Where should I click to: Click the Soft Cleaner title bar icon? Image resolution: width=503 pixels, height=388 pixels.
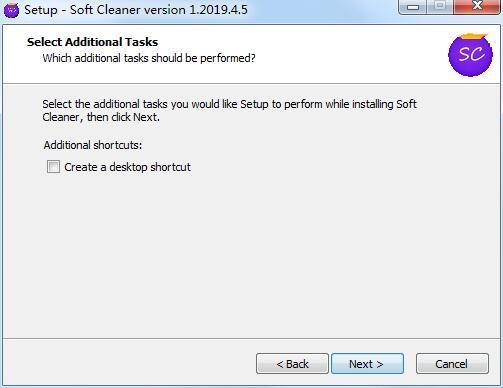[12, 10]
